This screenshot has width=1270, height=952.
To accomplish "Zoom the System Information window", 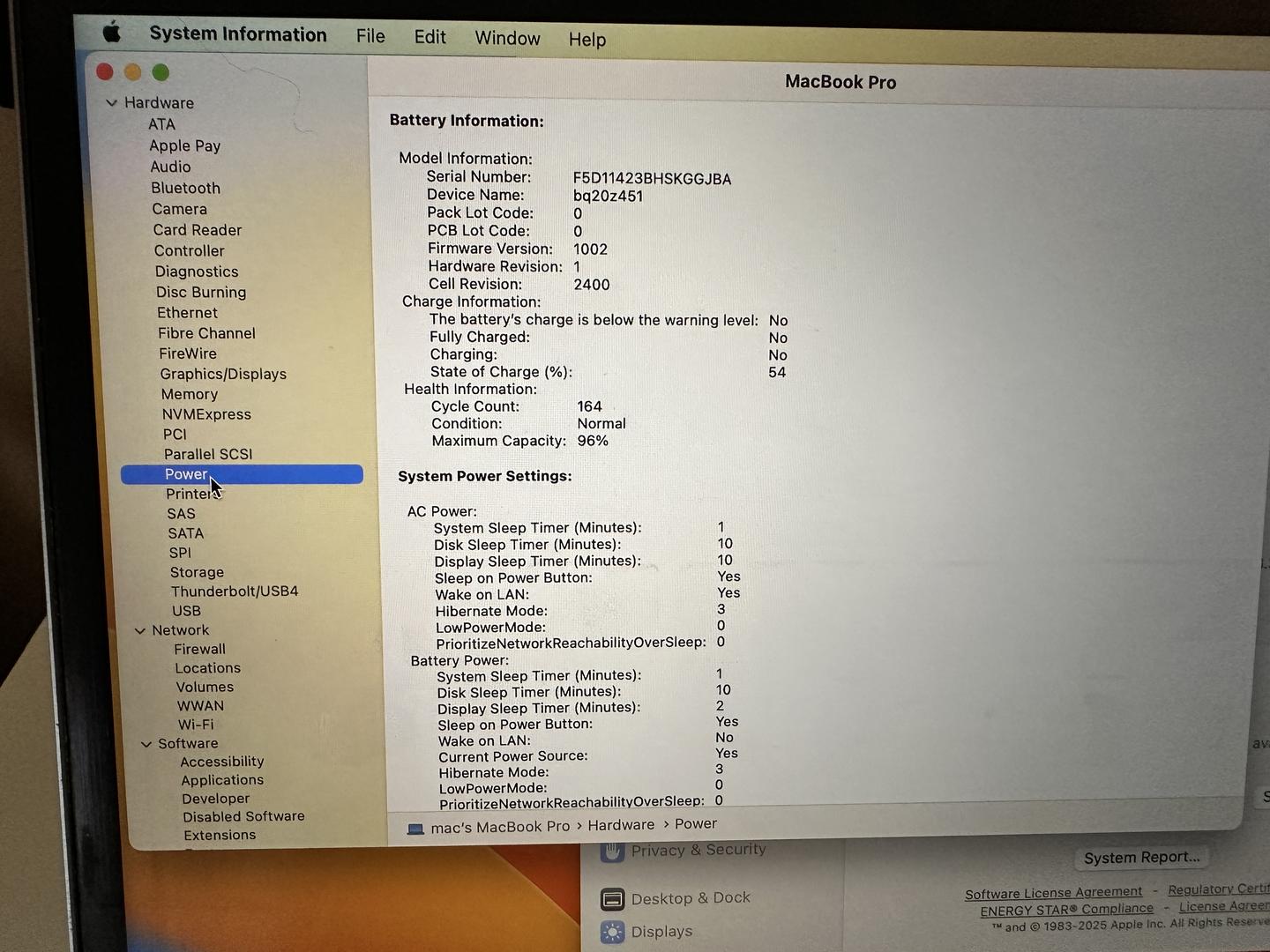I will tap(161, 72).
